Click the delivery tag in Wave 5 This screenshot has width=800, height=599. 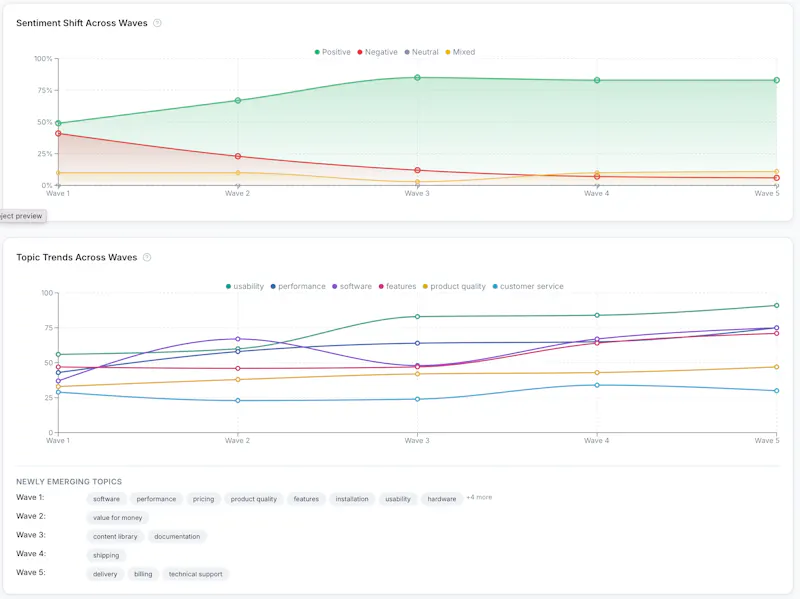point(105,575)
